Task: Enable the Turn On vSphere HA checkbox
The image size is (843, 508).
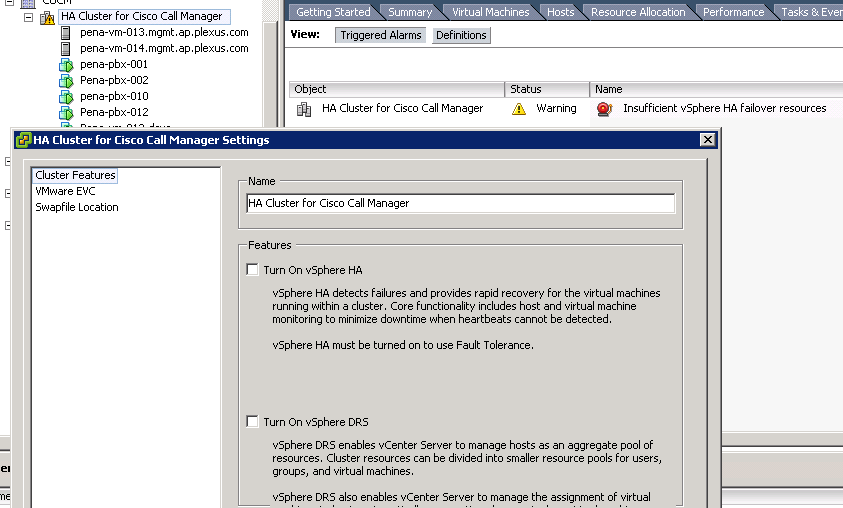Action: (252, 269)
